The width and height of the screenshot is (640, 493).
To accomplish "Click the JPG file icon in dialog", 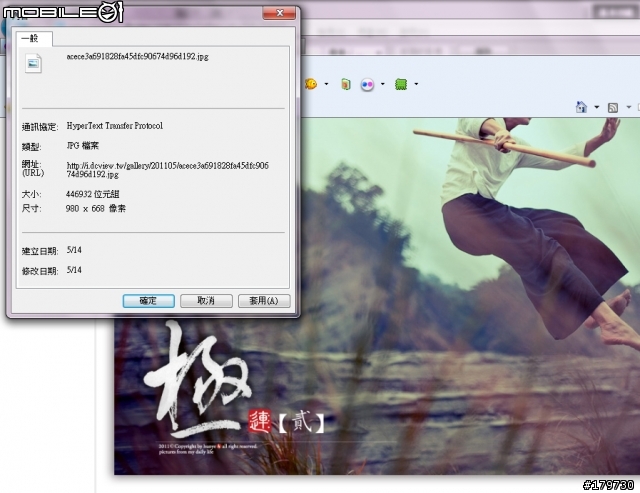I will 33,63.
